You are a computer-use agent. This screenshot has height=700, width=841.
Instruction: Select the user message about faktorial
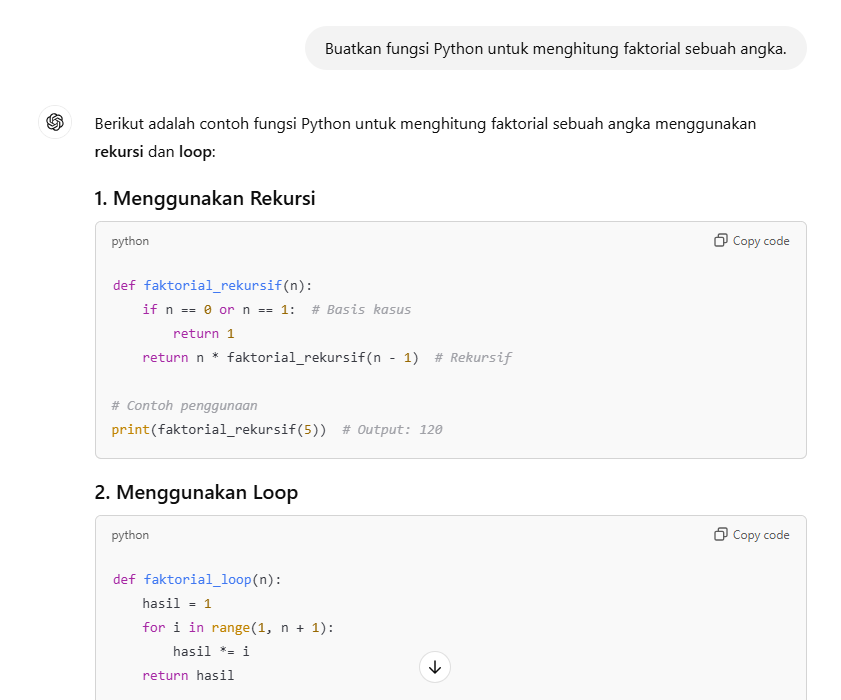point(556,49)
